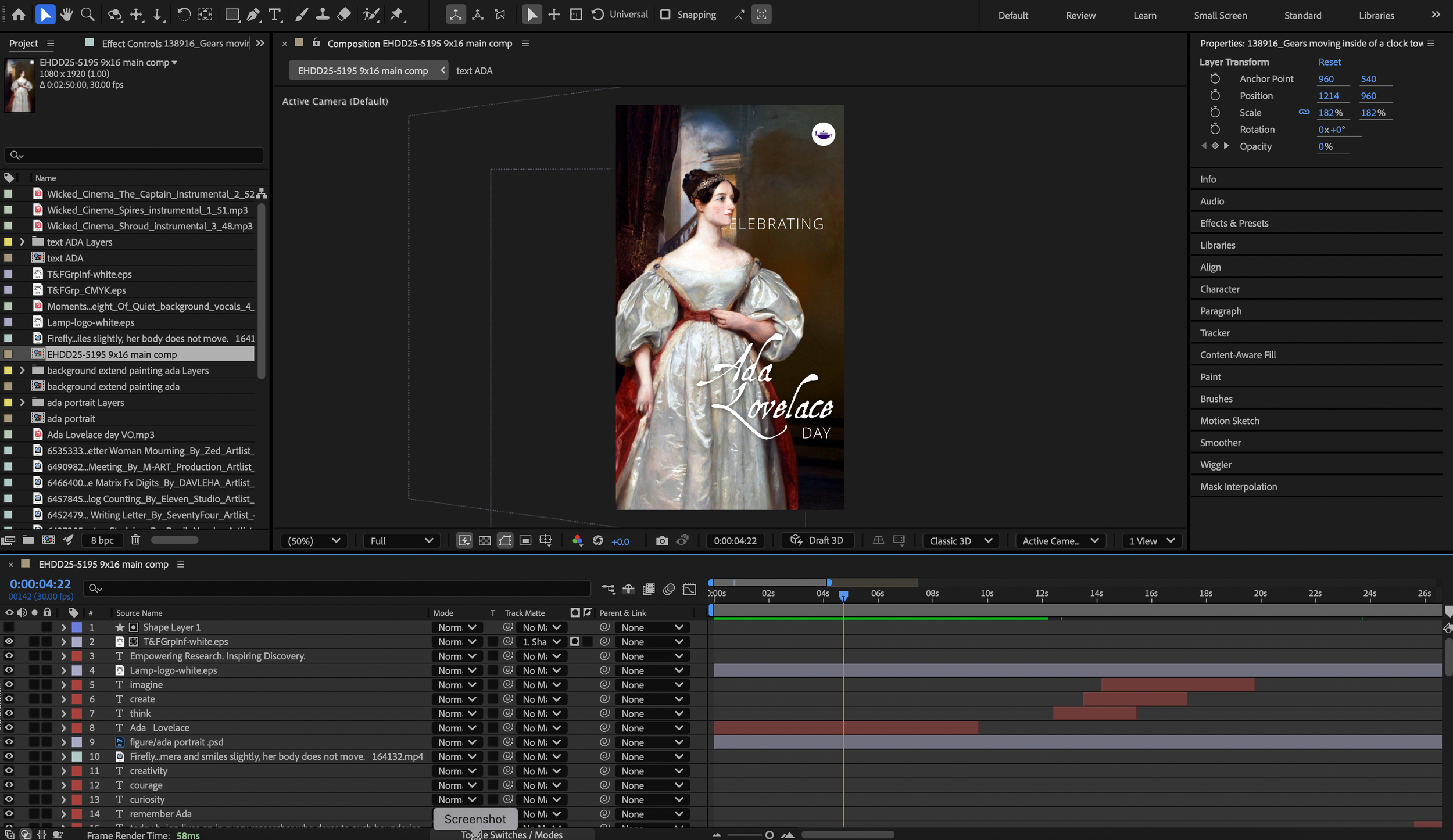Select the Hand tool
Screen dimensions: 1453x840
coord(66,15)
